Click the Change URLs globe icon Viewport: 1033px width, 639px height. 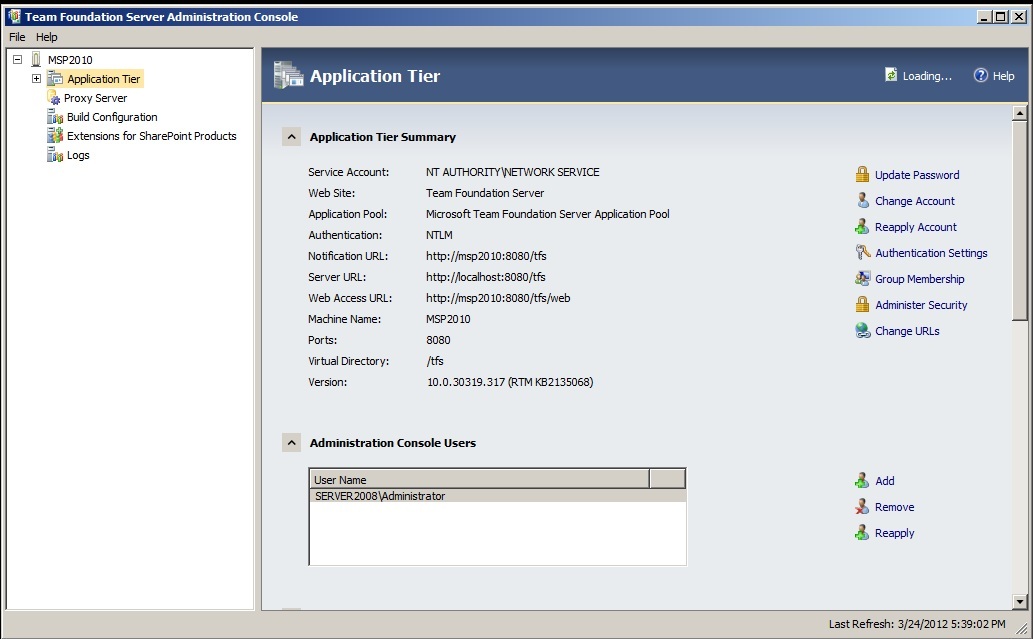[862, 331]
